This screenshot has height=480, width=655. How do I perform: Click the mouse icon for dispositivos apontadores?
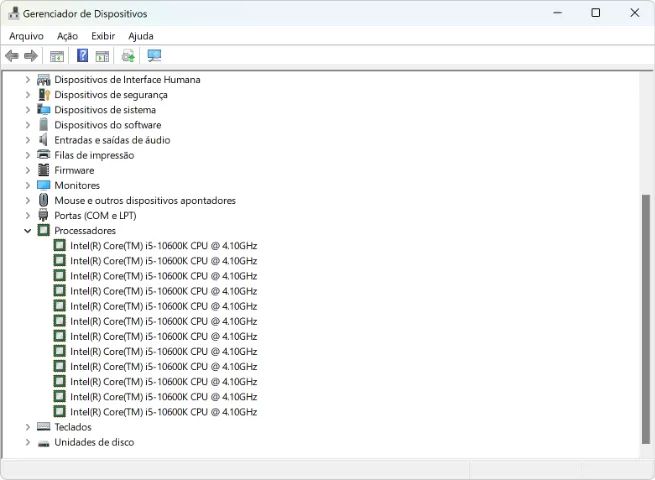pos(43,200)
